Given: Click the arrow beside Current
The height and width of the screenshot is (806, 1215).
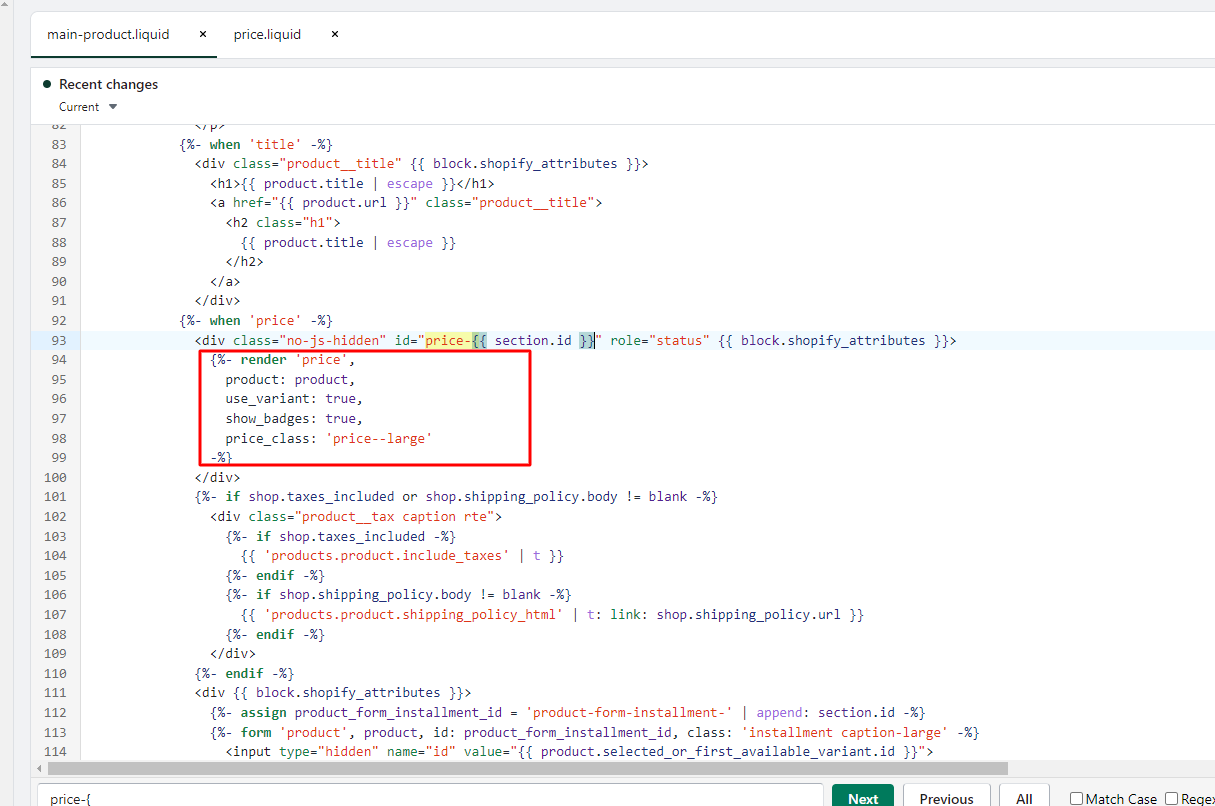Looking at the screenshot, I should click(x=113, y=107).
